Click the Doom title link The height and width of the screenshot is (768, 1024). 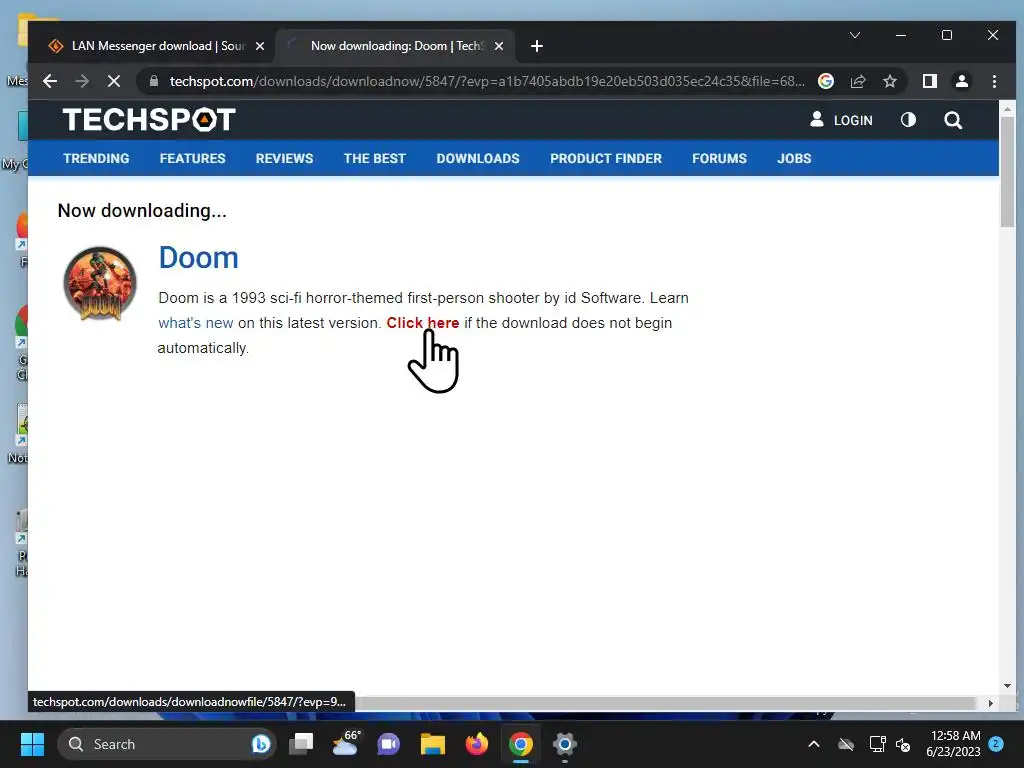click(199, 257)
